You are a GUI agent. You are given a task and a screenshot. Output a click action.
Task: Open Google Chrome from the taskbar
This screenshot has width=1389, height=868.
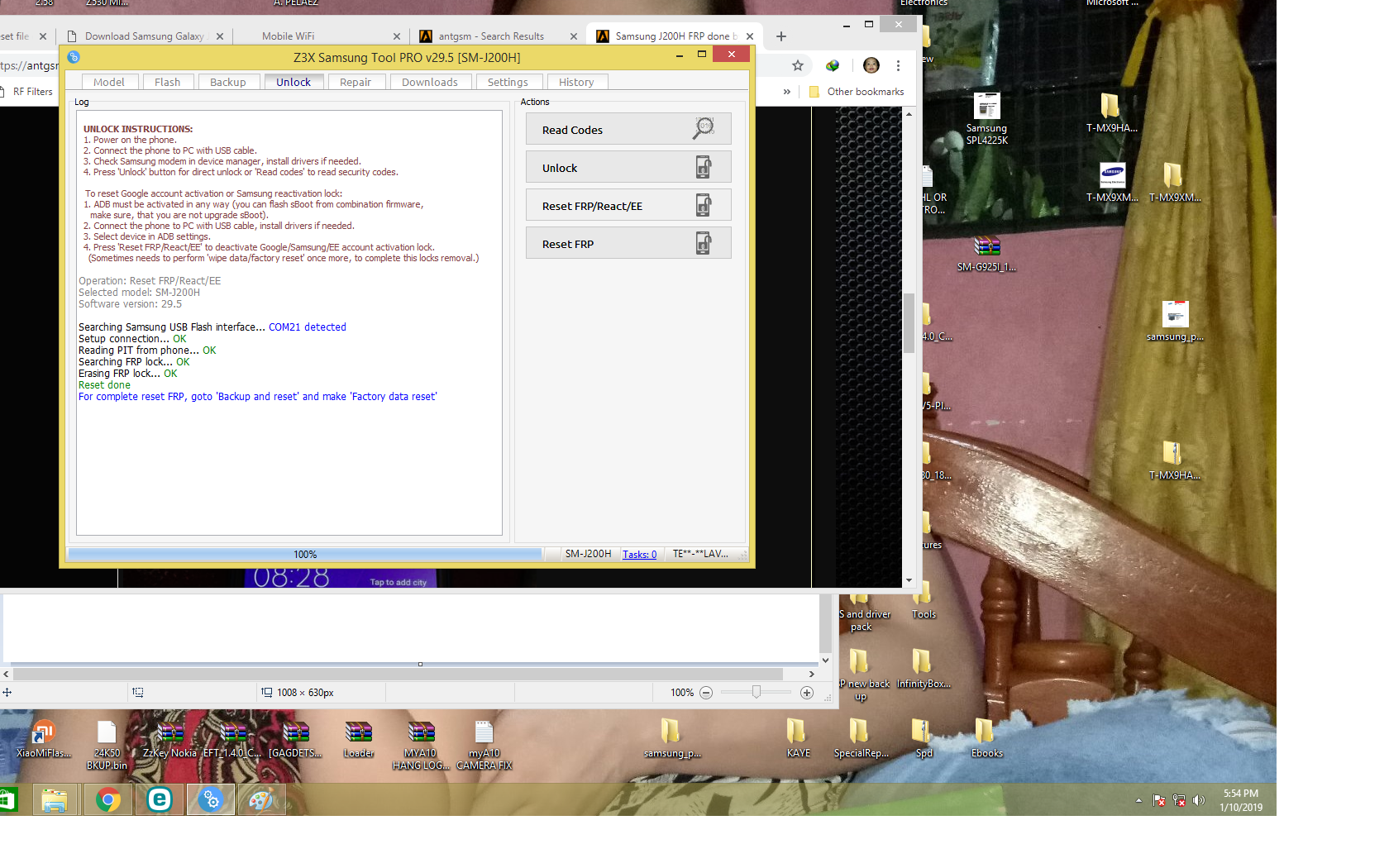(107, 799)
